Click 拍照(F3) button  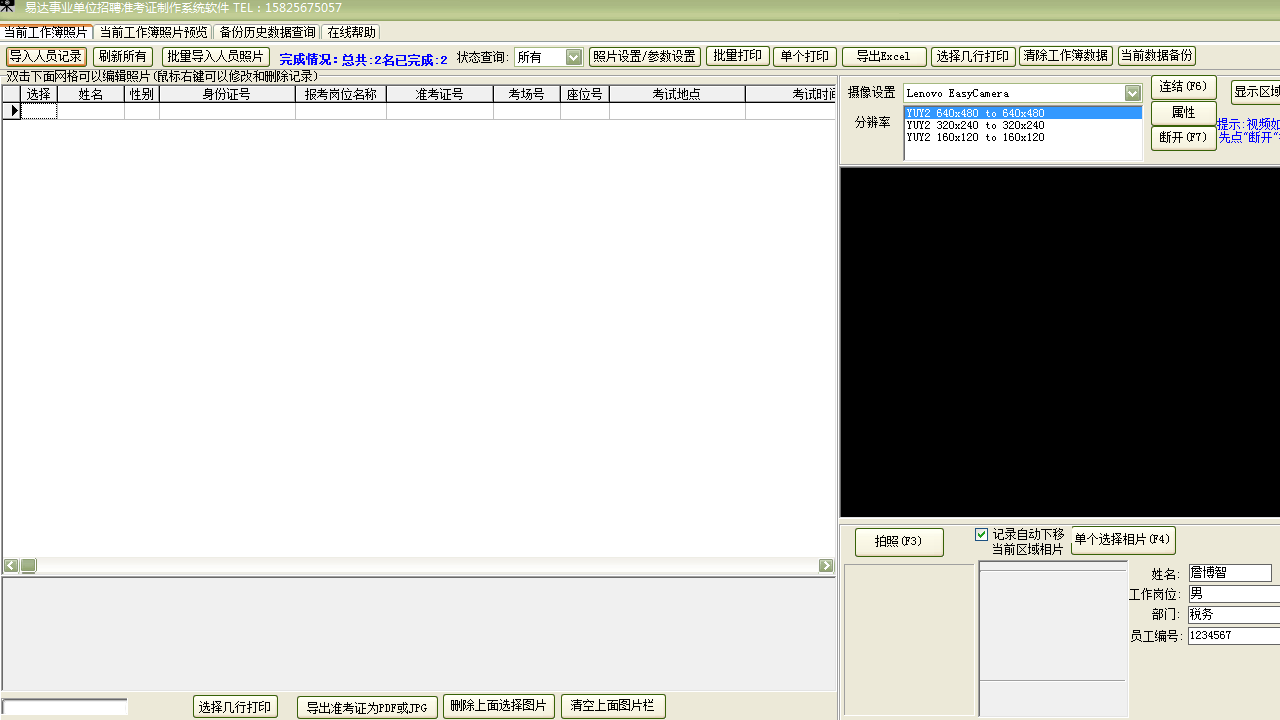click(899, 542)
